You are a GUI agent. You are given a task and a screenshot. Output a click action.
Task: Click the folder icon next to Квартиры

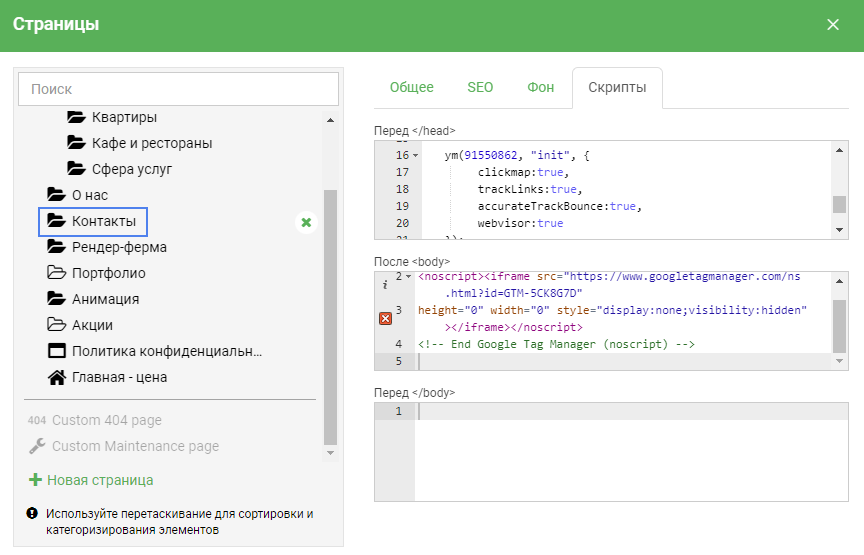[76, 117]
